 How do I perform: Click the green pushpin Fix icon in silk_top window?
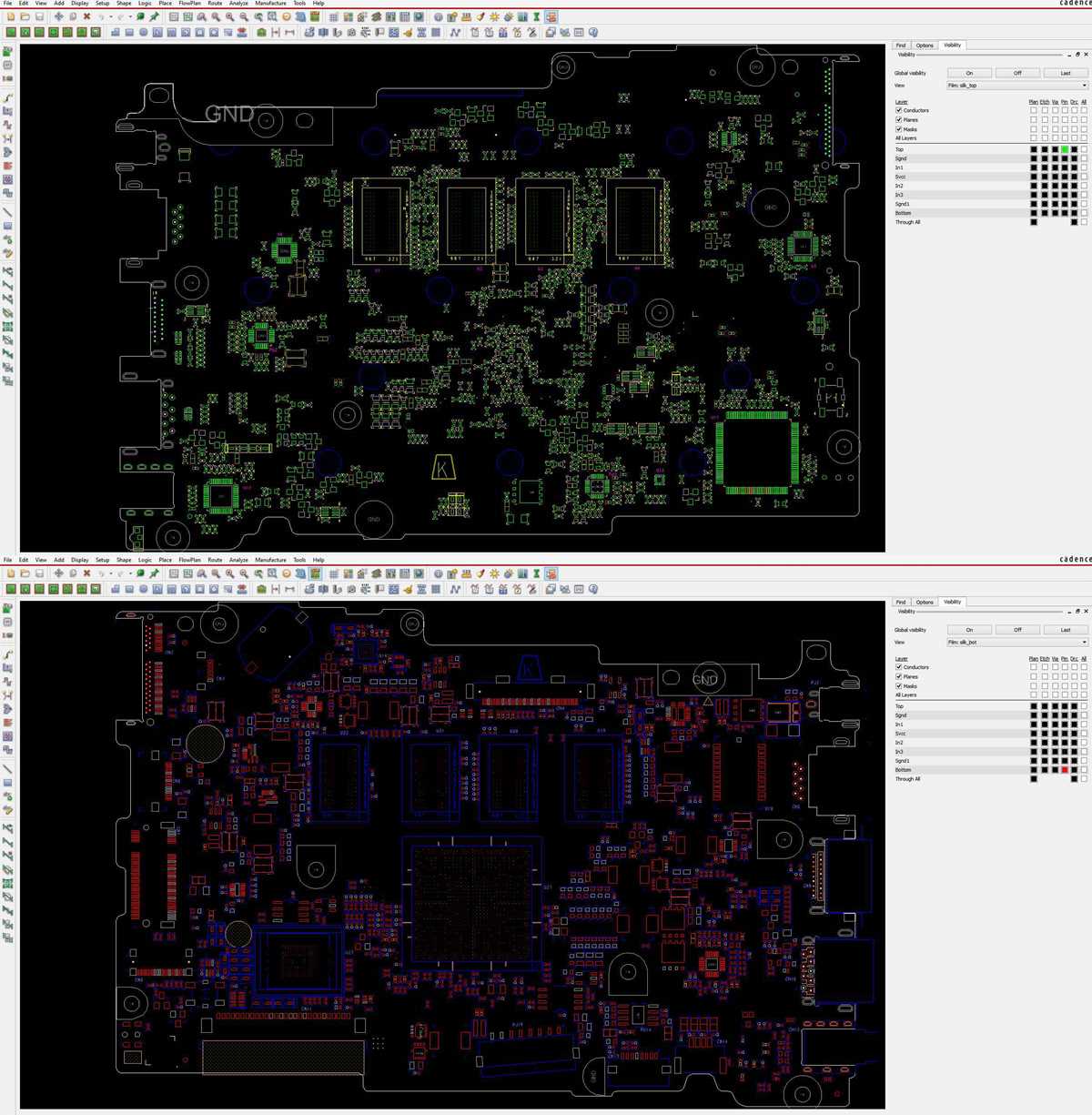[155, 16]
